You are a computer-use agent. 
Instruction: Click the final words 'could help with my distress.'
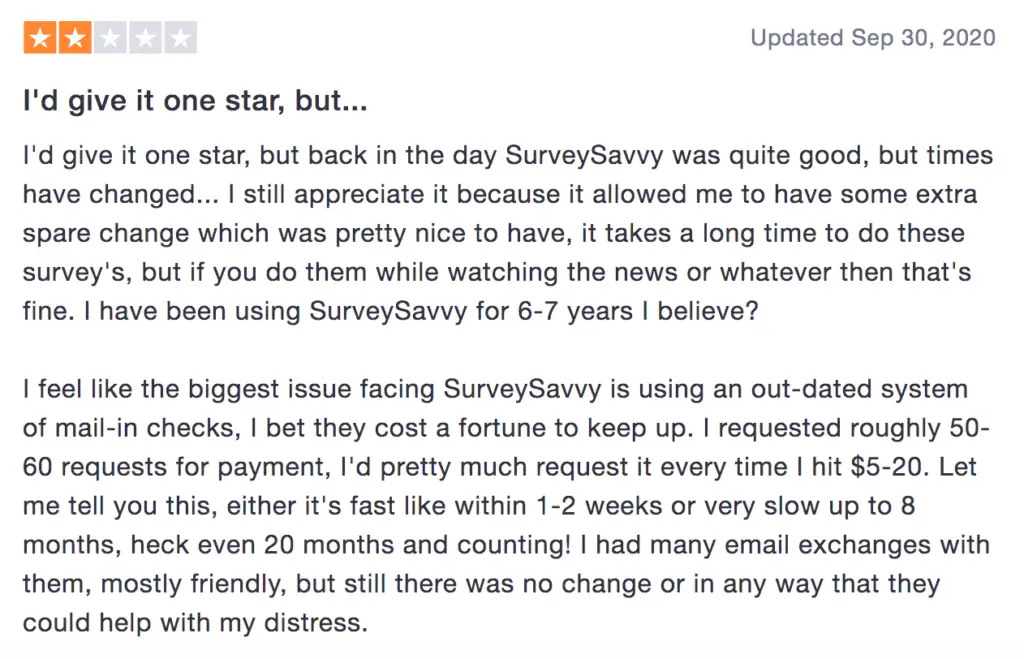(x=195, y=623)
